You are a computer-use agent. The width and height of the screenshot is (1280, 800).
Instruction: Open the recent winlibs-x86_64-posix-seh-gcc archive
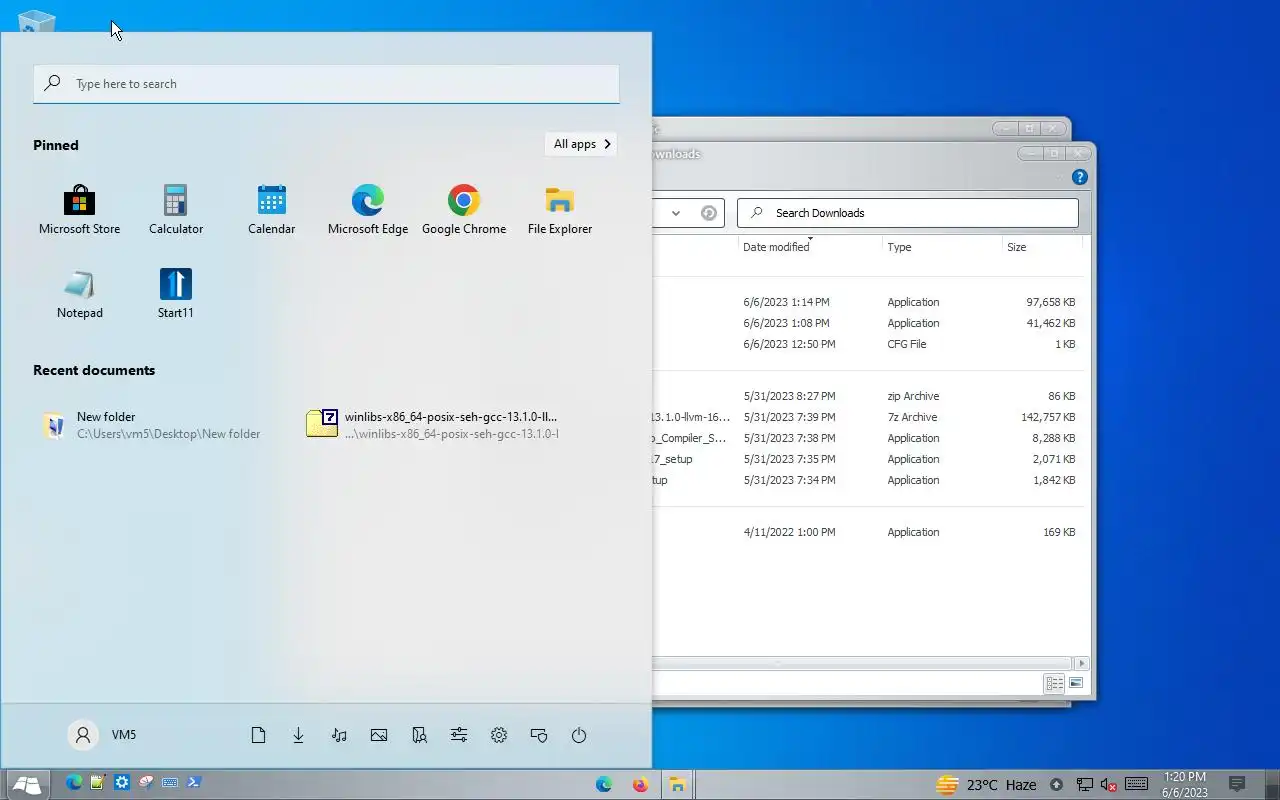tap(432, 425)
